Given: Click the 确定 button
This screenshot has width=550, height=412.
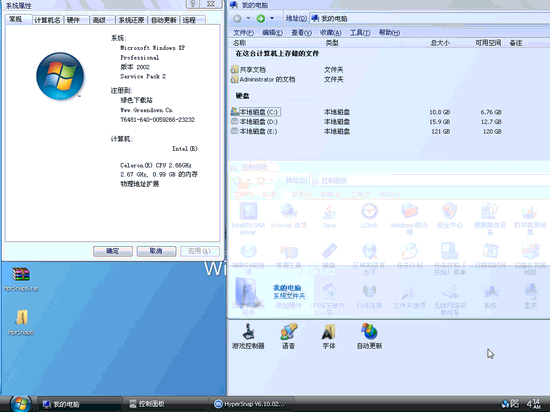Looking at the screenshot, I should [113, 251].
